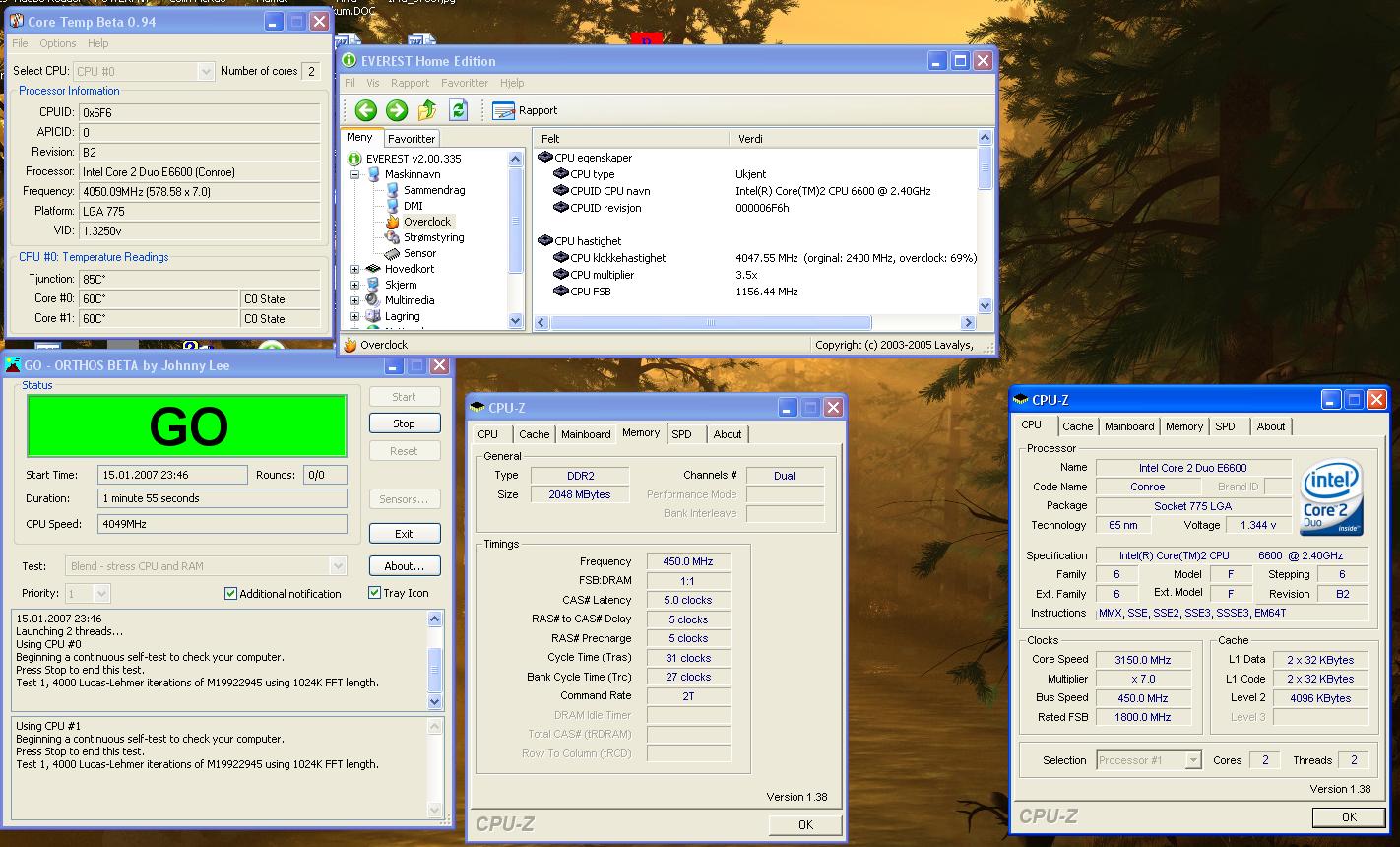Select Overclock flame icon in EVEREST tree
Screen dimensions: 1400x847
(x=393, y=222)
